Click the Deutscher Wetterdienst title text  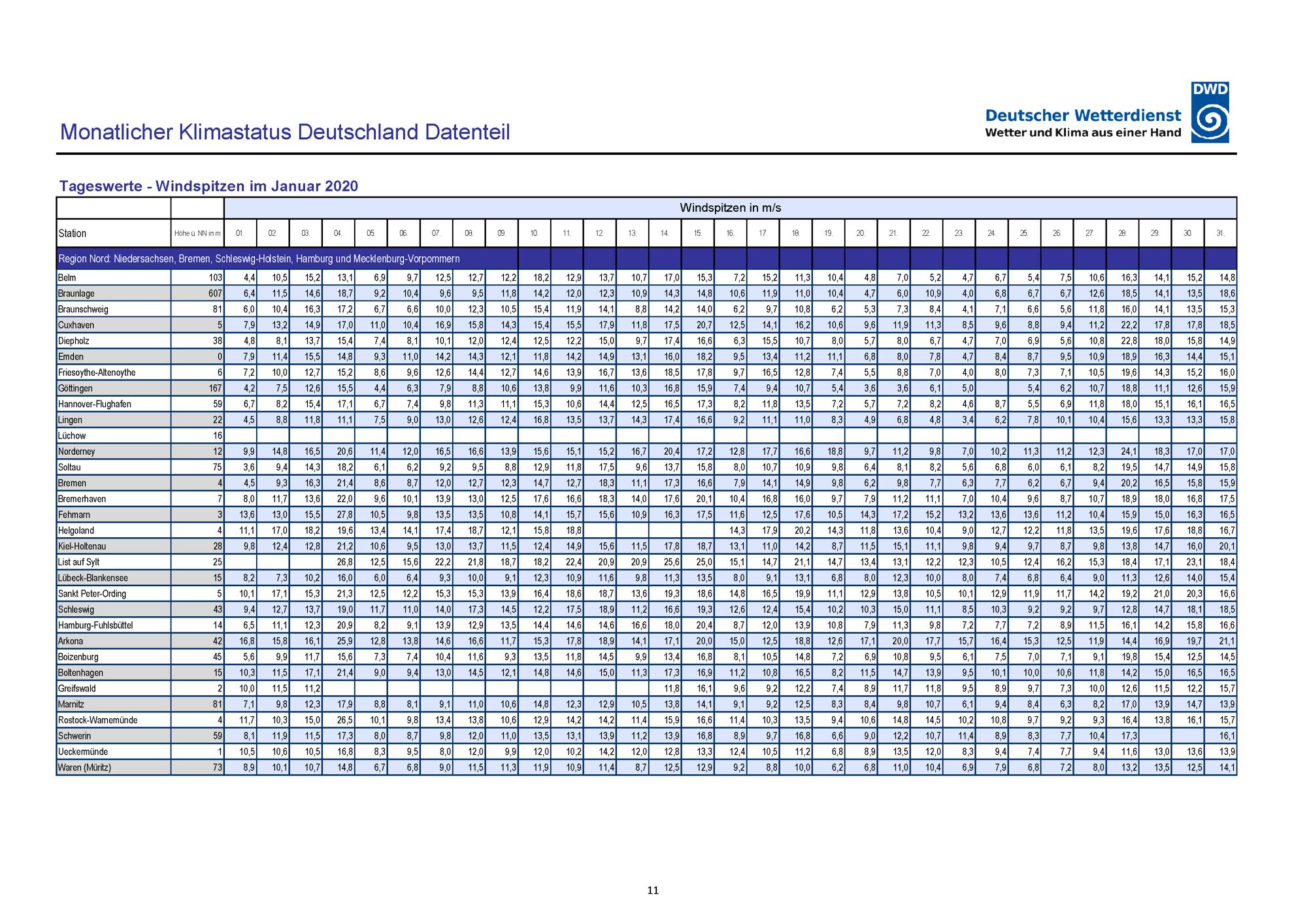coord(1083,116)
